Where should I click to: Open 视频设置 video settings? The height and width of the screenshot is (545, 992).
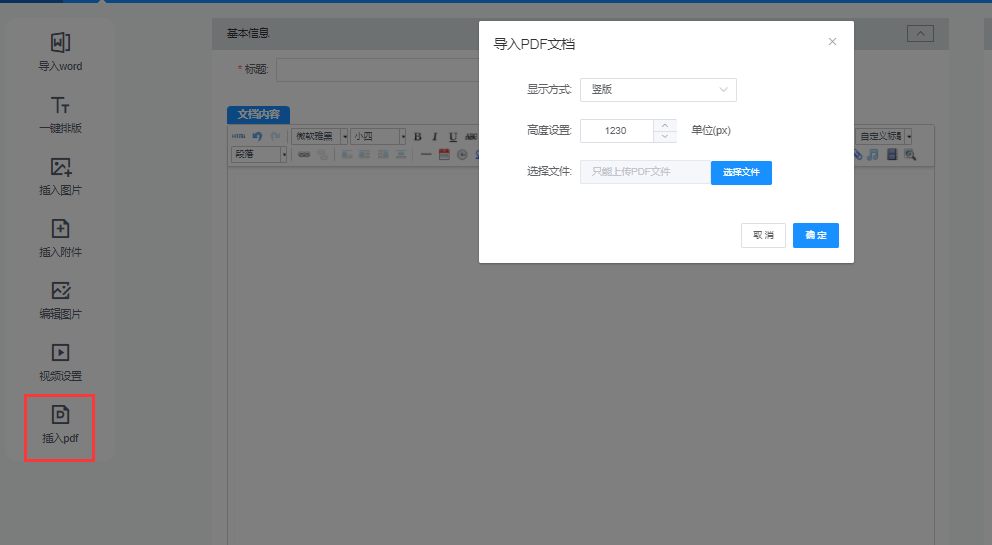point(60,361)
